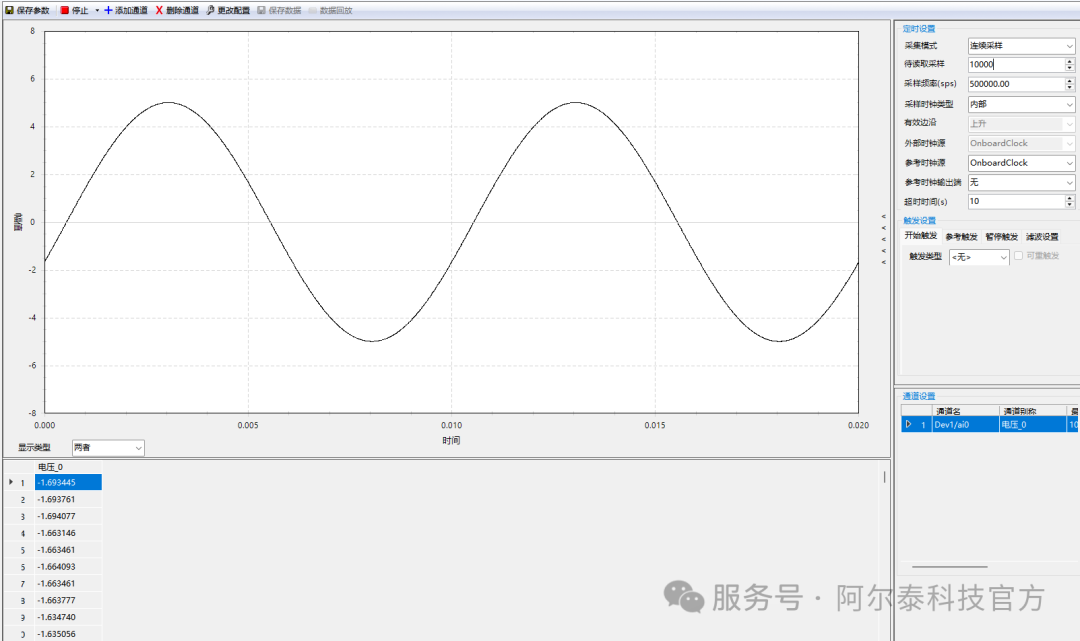This screenshot has height=641, width=1080.
Task: Expand the 触发类型 dropdown
Action: coord(1004,258)
